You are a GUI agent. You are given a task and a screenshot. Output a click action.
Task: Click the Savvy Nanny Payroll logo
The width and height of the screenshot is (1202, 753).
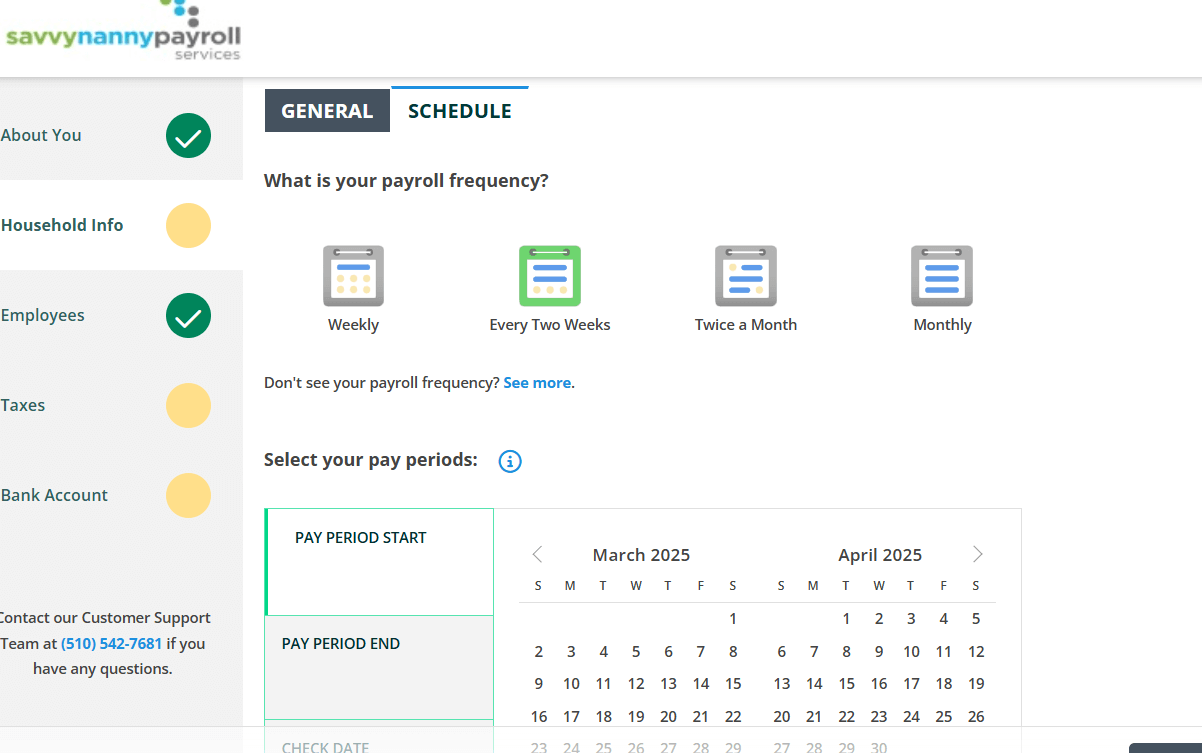[x=123, y=32]
